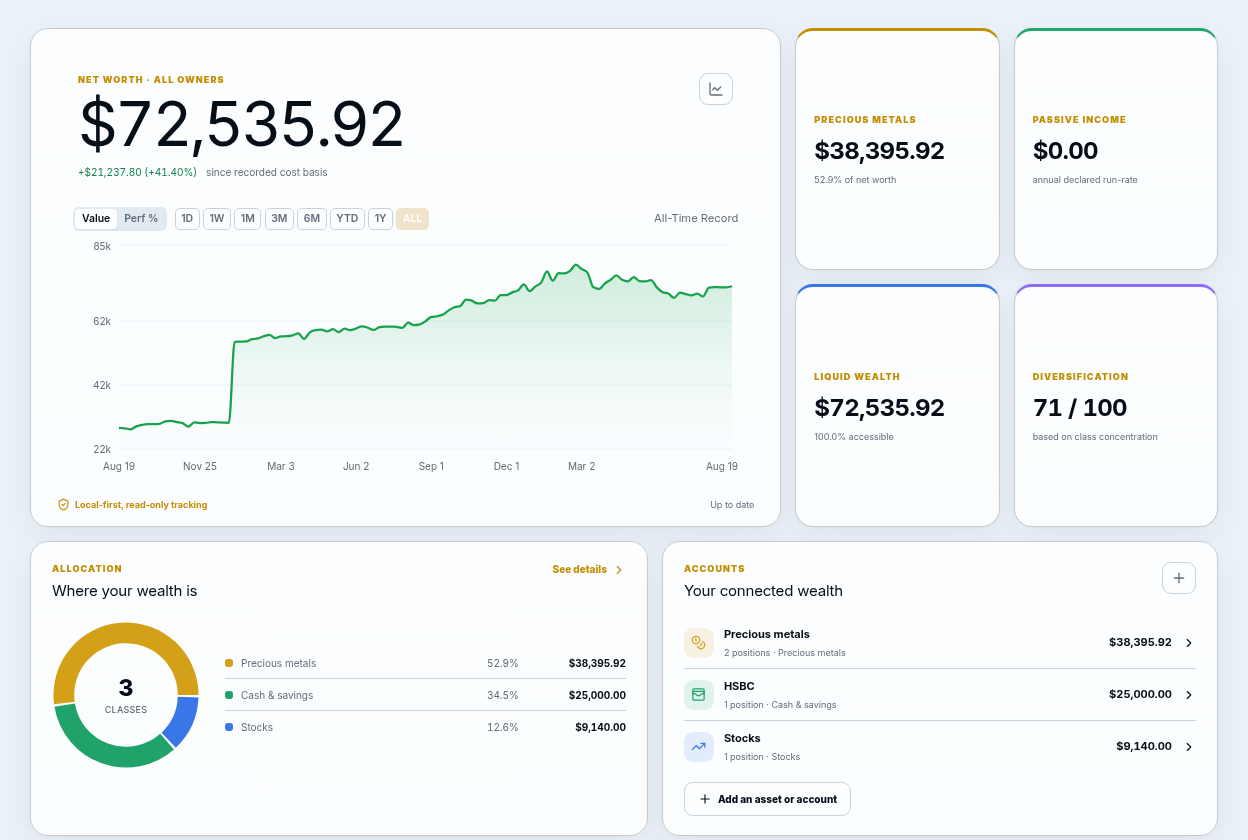This screenshot has width=1248, height=840.
Task: Click the +$21,237.80 (+41.40%) gain text
Action: coord(138,172)
